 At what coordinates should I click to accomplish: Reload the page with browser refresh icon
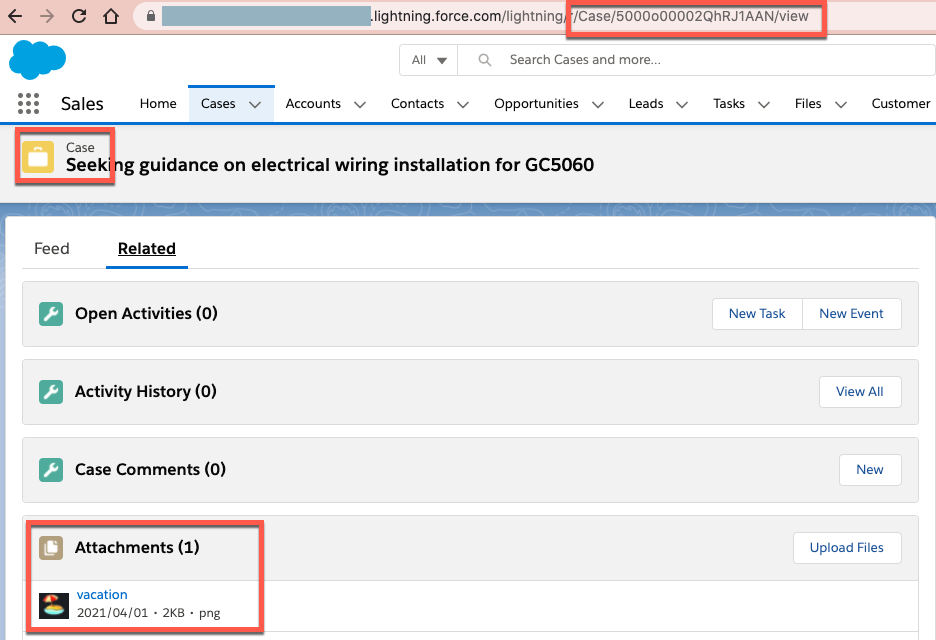click(x=79, y=17)
